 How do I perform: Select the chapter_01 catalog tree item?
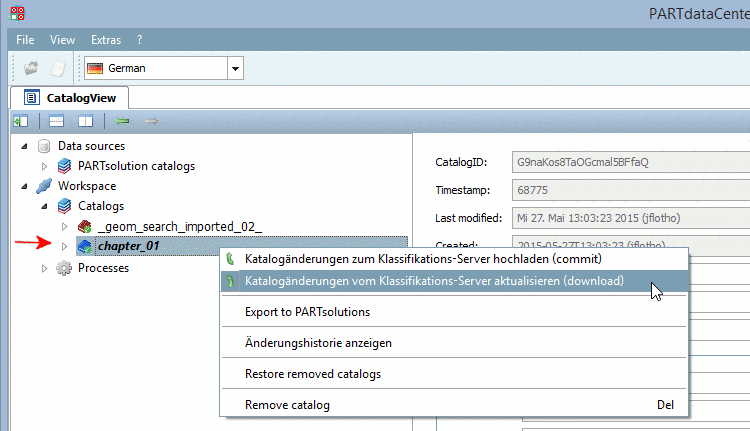click(129, 246)
